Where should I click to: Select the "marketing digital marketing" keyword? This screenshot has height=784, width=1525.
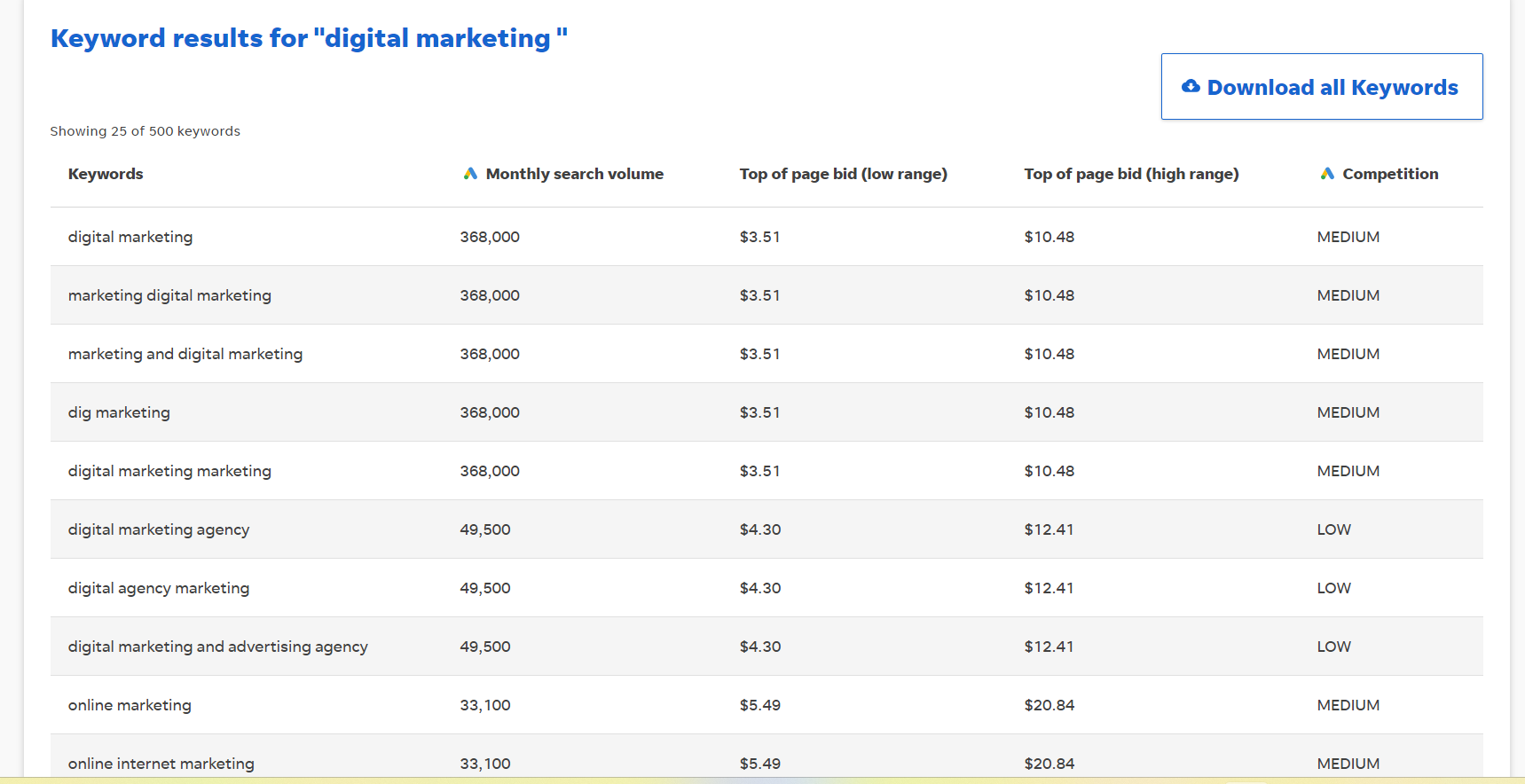pos(169,295)
